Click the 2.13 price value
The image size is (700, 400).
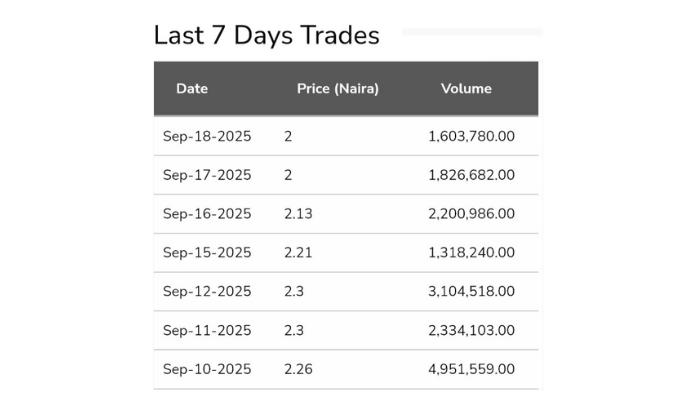(x=298, y=214)
